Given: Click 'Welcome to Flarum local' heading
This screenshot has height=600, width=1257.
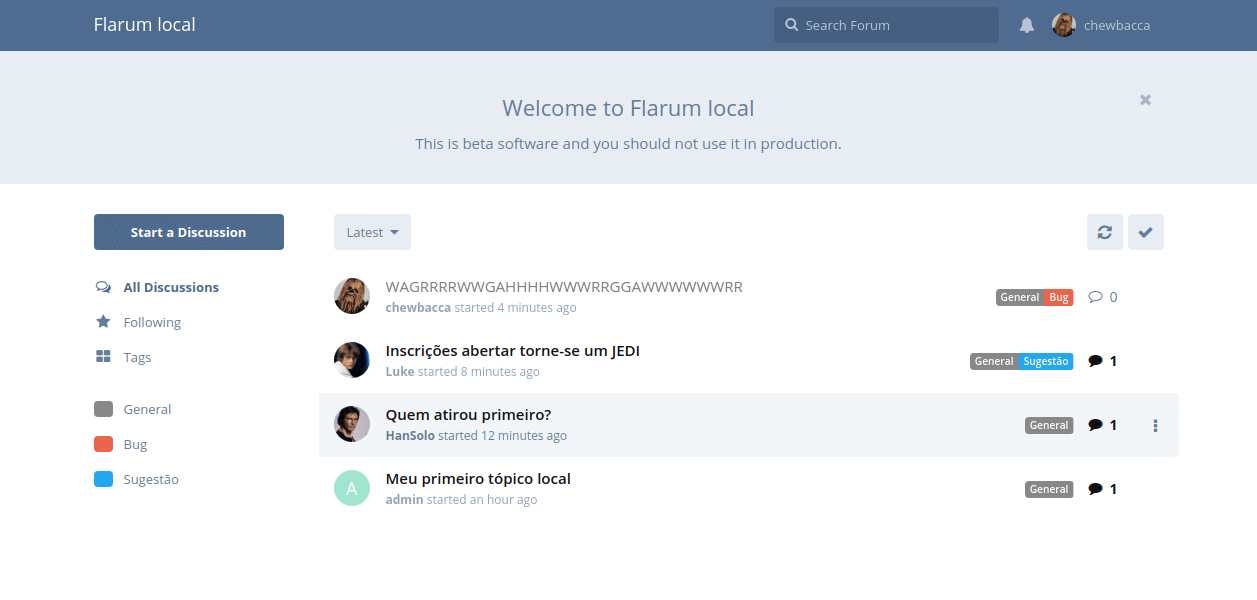Looking at the screenshot, I should click(628, 108).
